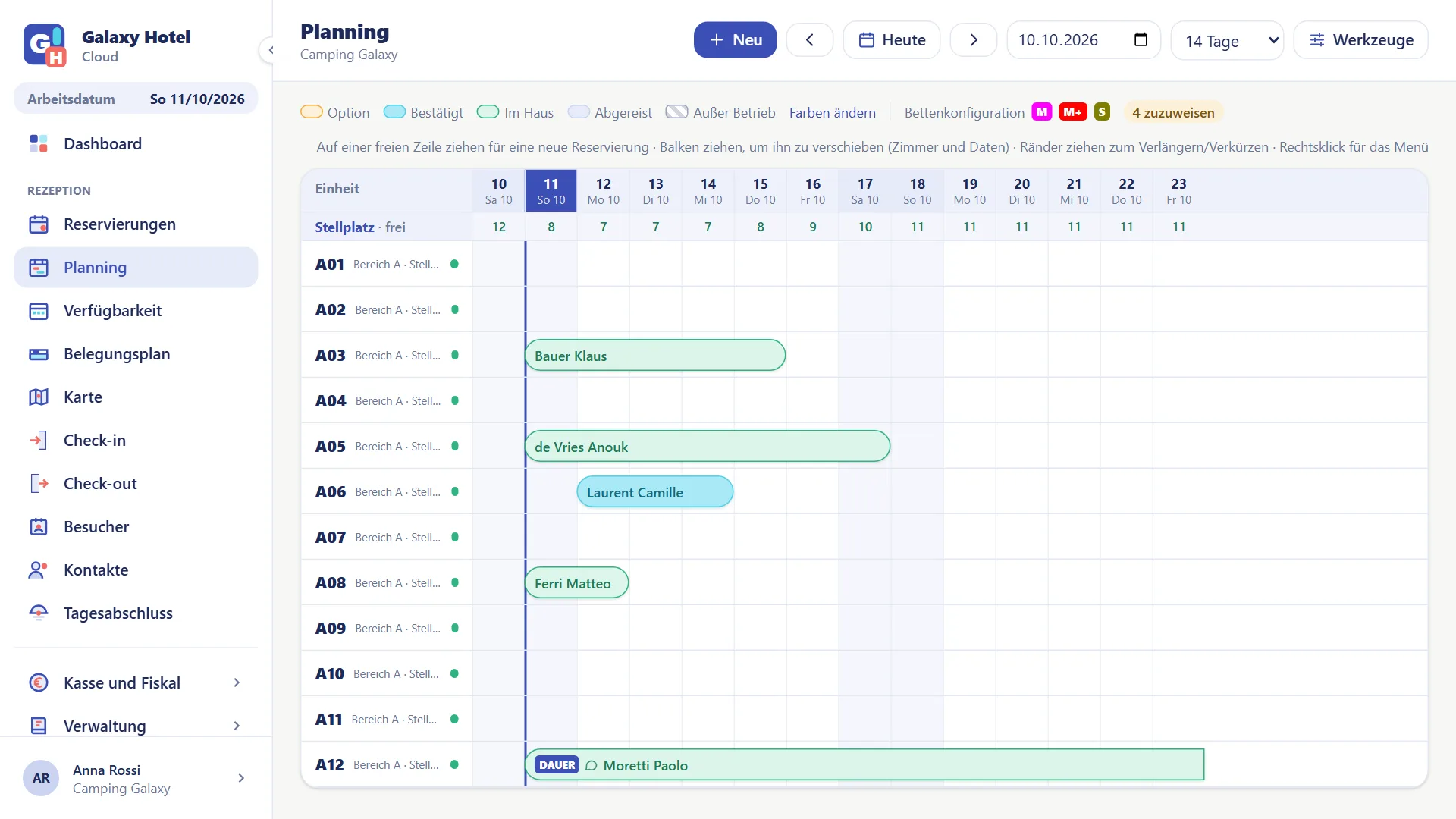Image resolution: width=1456 pixels, height=819 pixels.
Task: Open the calendar picker in date field
Action: tap(1141, 40)
